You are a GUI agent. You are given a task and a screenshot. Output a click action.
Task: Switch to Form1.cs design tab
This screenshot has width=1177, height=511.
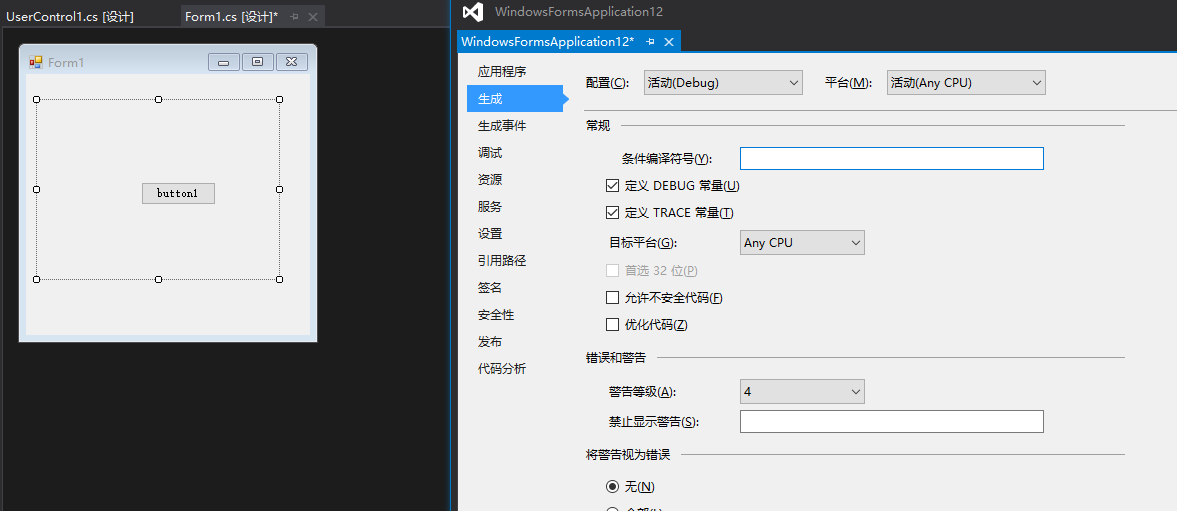coord(231,17)
